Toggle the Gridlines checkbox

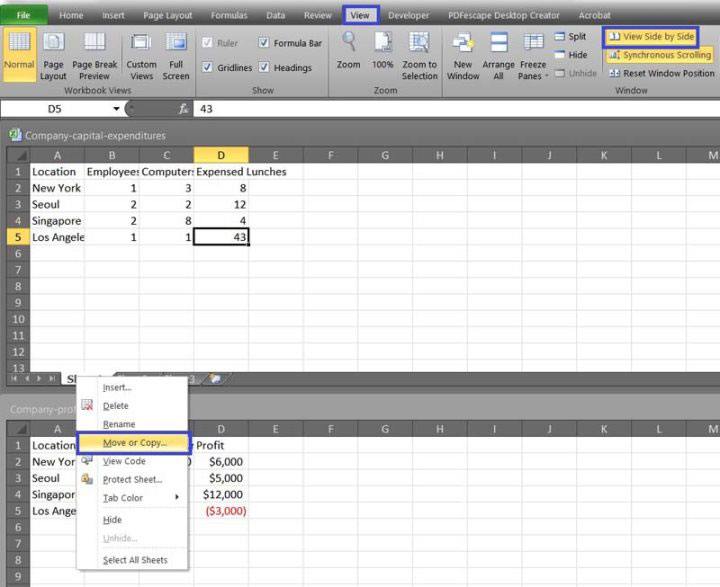click(x=207, y=67)
